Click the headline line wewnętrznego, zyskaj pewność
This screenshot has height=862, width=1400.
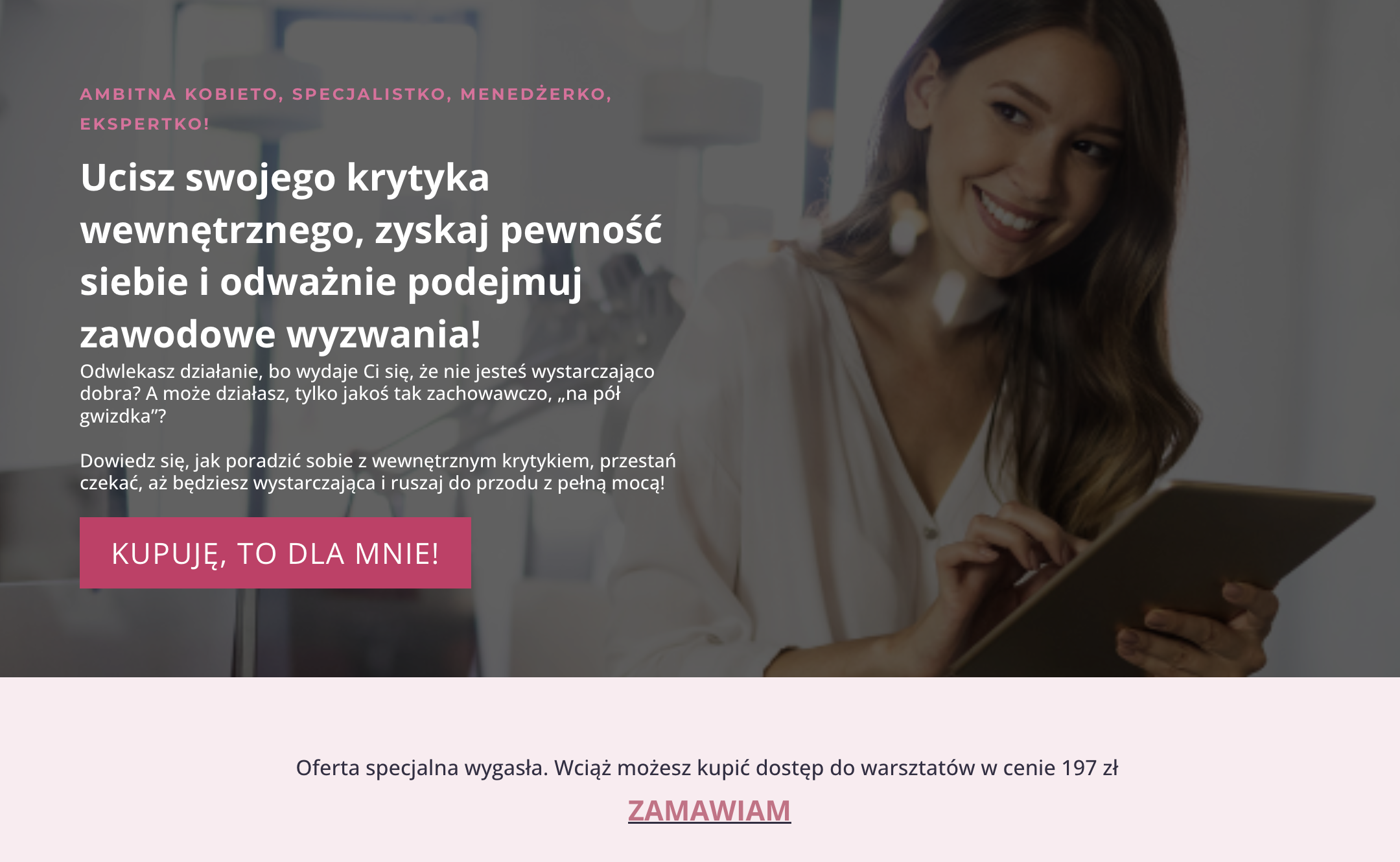[x=371, y=230]
